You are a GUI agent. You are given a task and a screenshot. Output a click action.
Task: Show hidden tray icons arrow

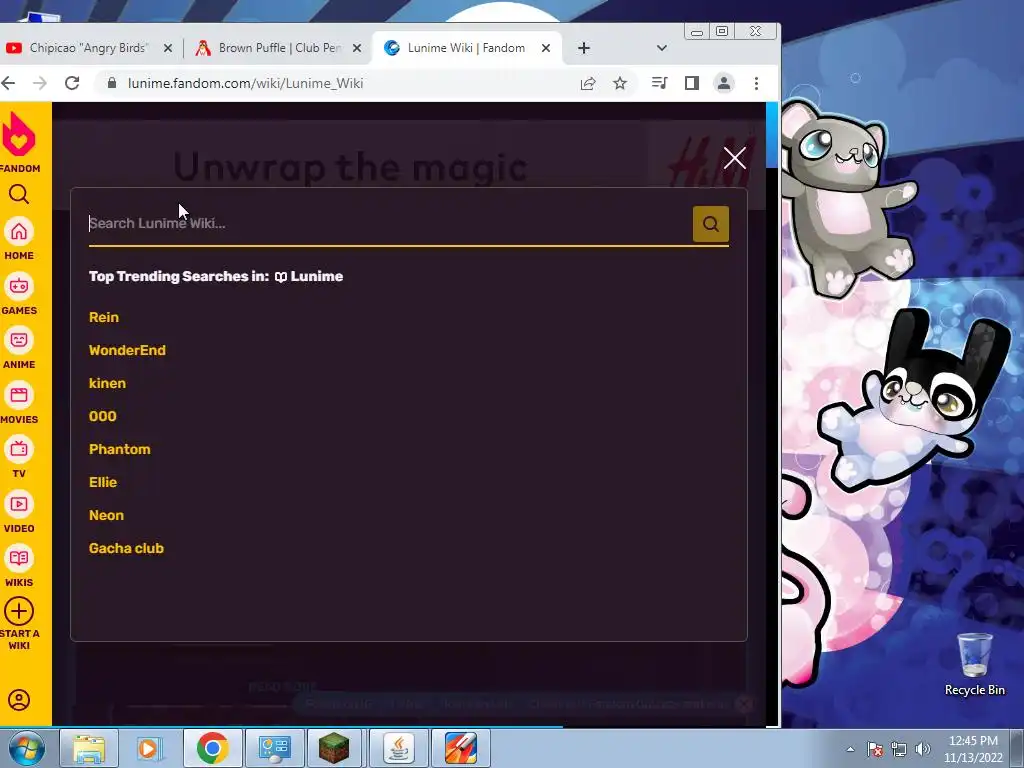(850, 749)
